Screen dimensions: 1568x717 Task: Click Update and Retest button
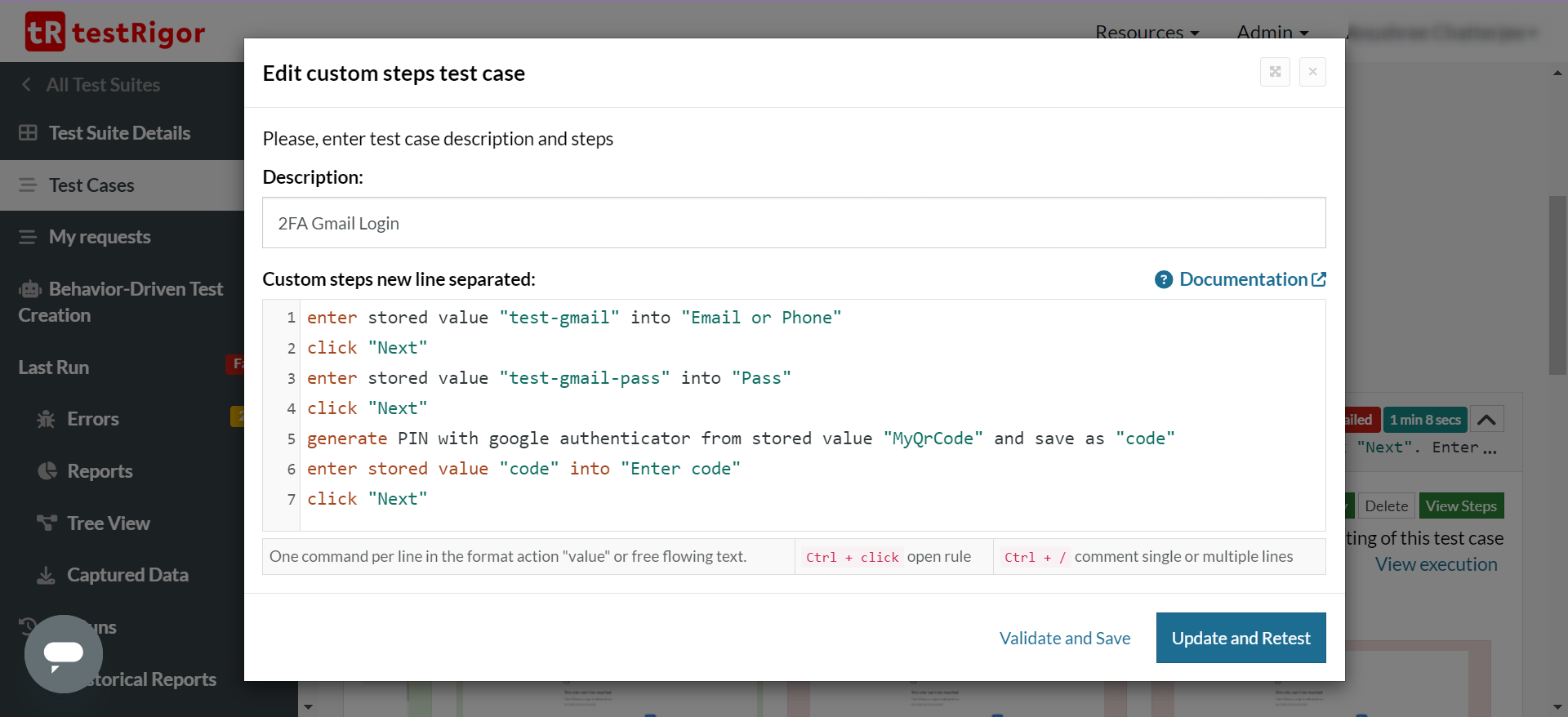tap(1241, 638)
